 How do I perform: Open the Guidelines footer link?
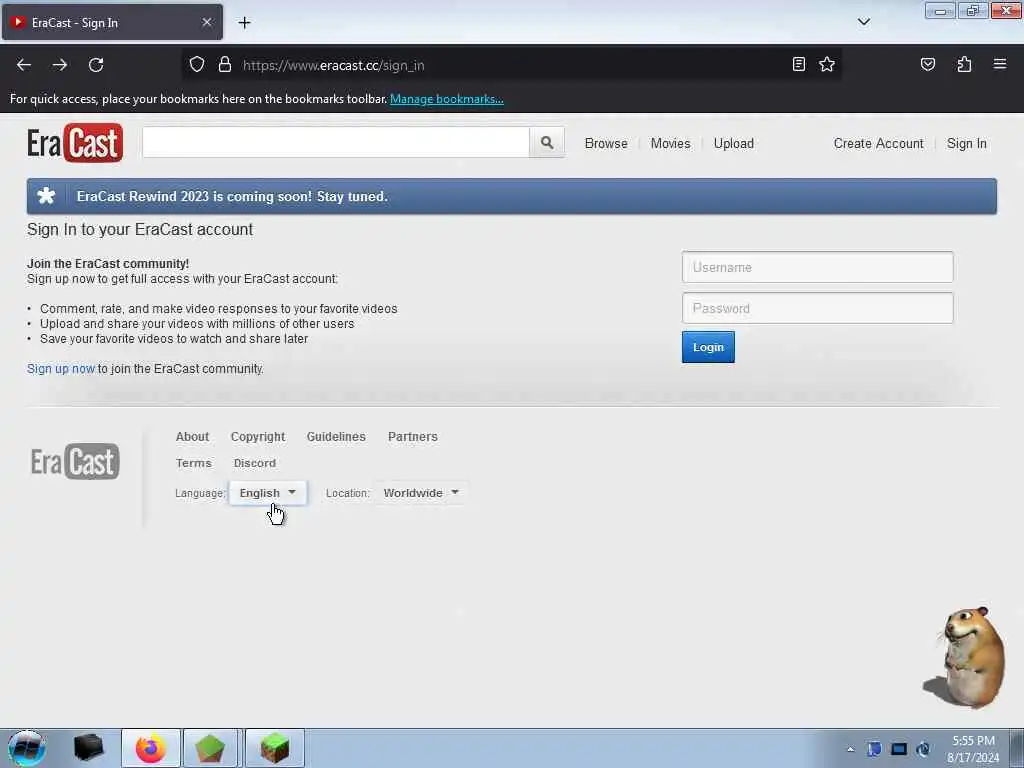point(336,436)
